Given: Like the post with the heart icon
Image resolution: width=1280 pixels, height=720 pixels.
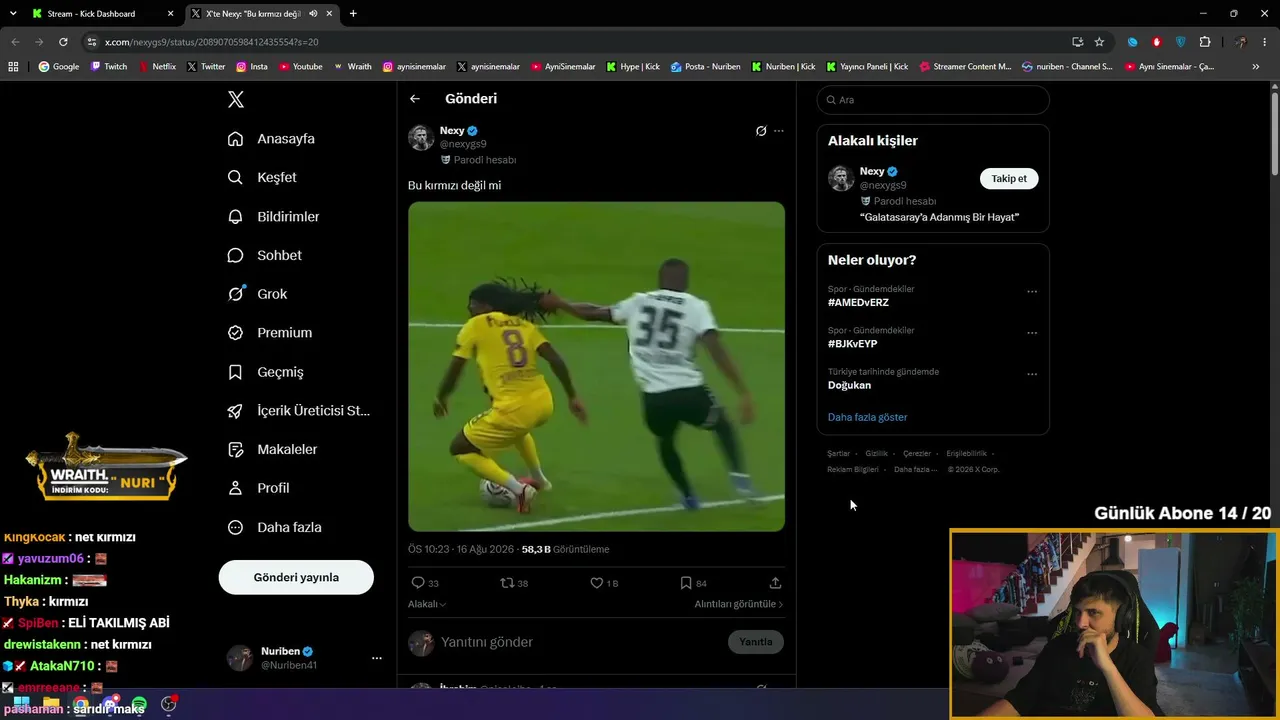Looking at the screenshot, I should (597, 583).
